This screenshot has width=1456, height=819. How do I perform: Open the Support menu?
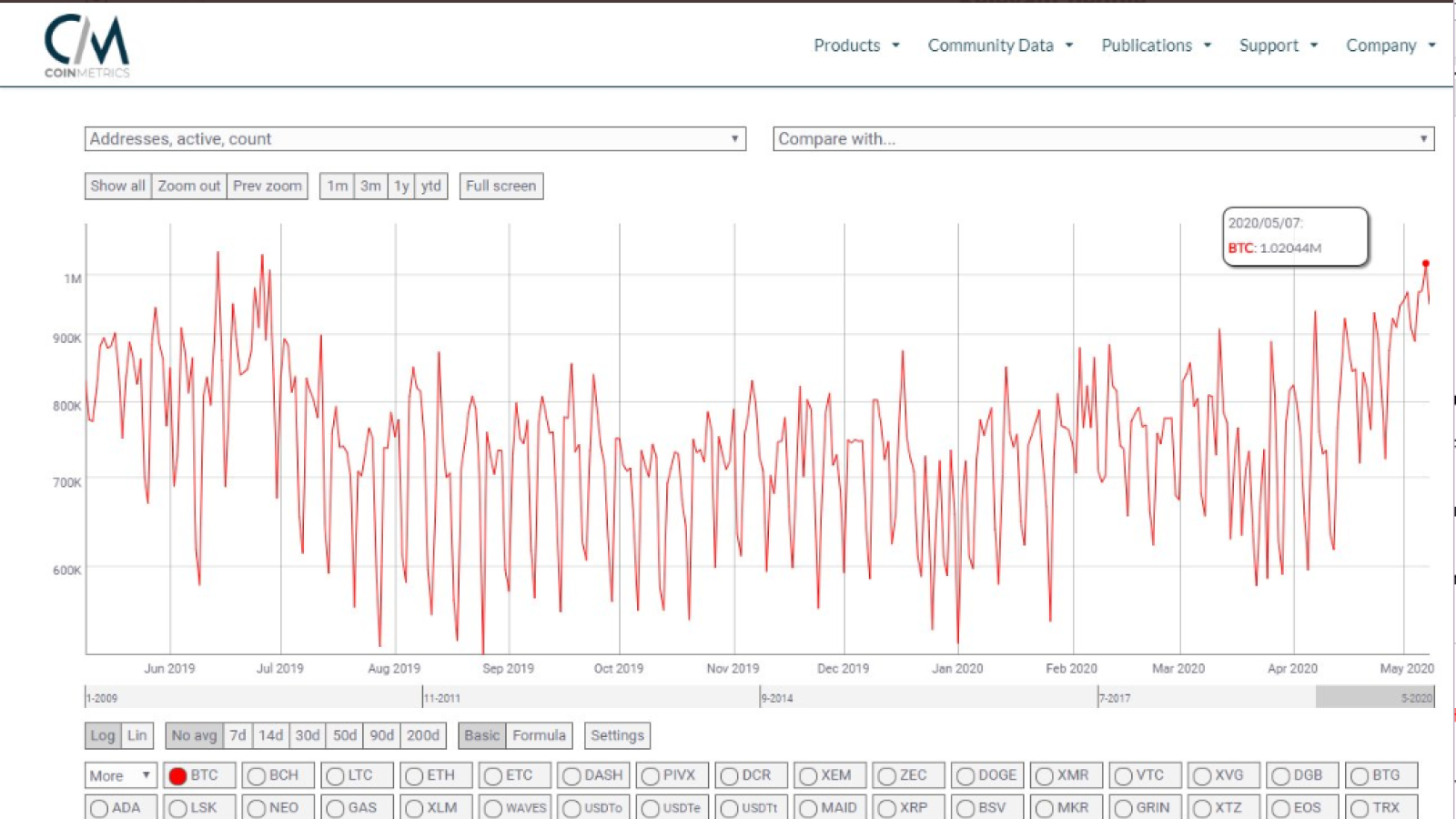tap(1278, 45)
